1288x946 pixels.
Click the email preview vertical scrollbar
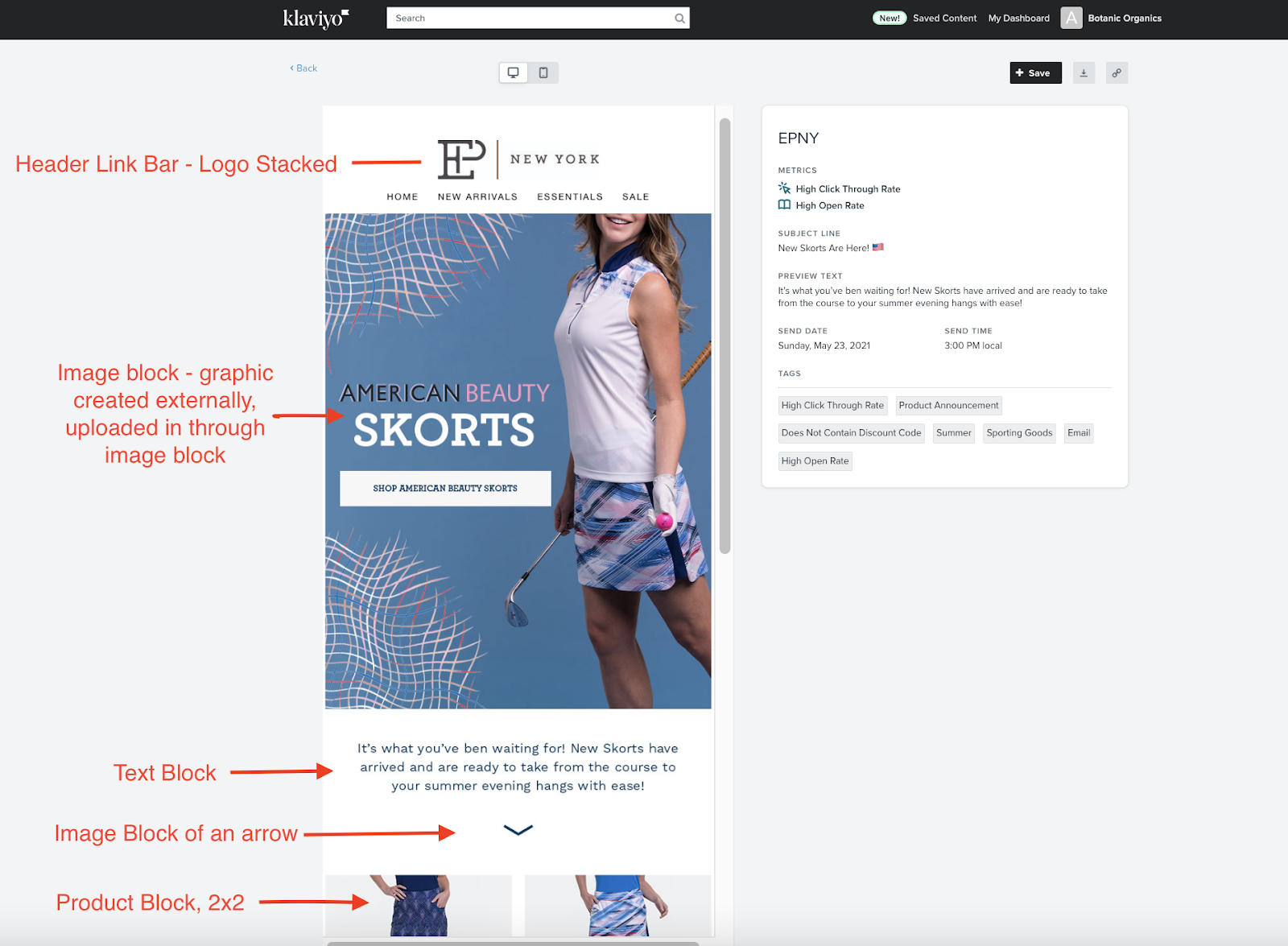[x=724, y=336]
